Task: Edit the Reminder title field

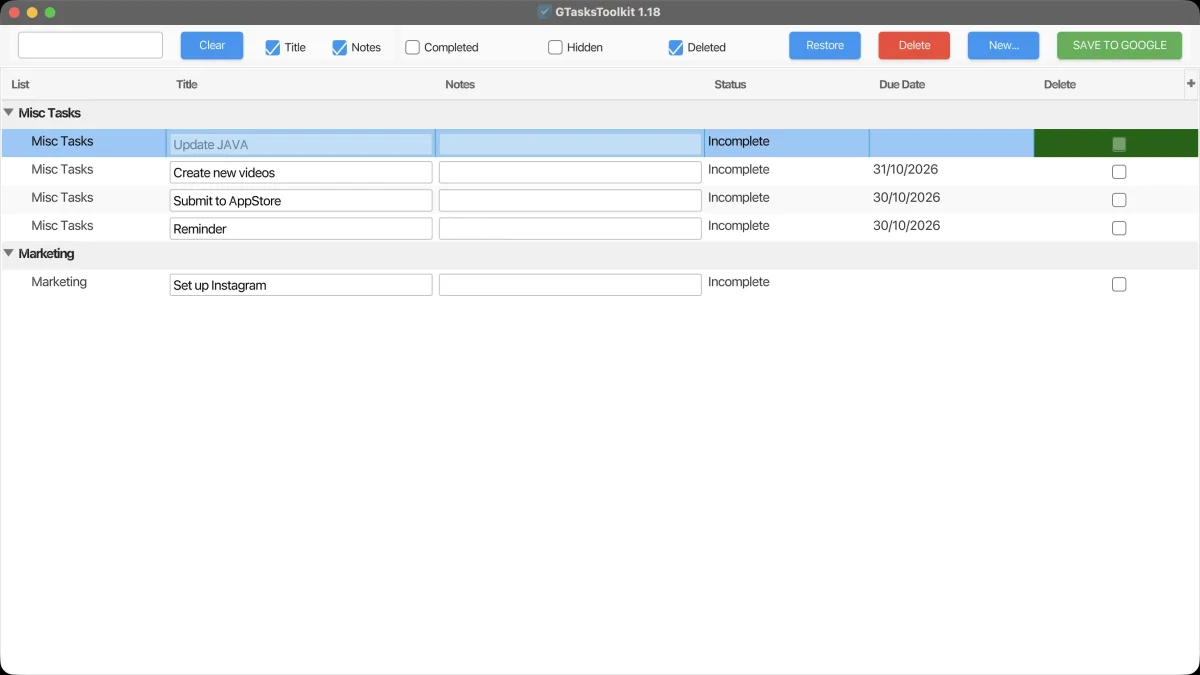Action: (301, 228)
